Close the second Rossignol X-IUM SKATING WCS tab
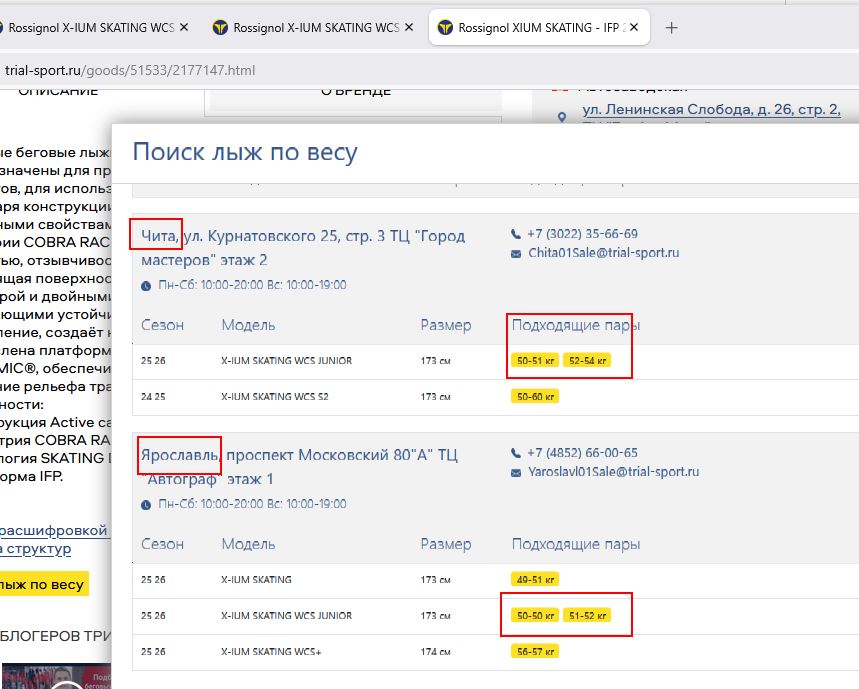 (409, 27)
